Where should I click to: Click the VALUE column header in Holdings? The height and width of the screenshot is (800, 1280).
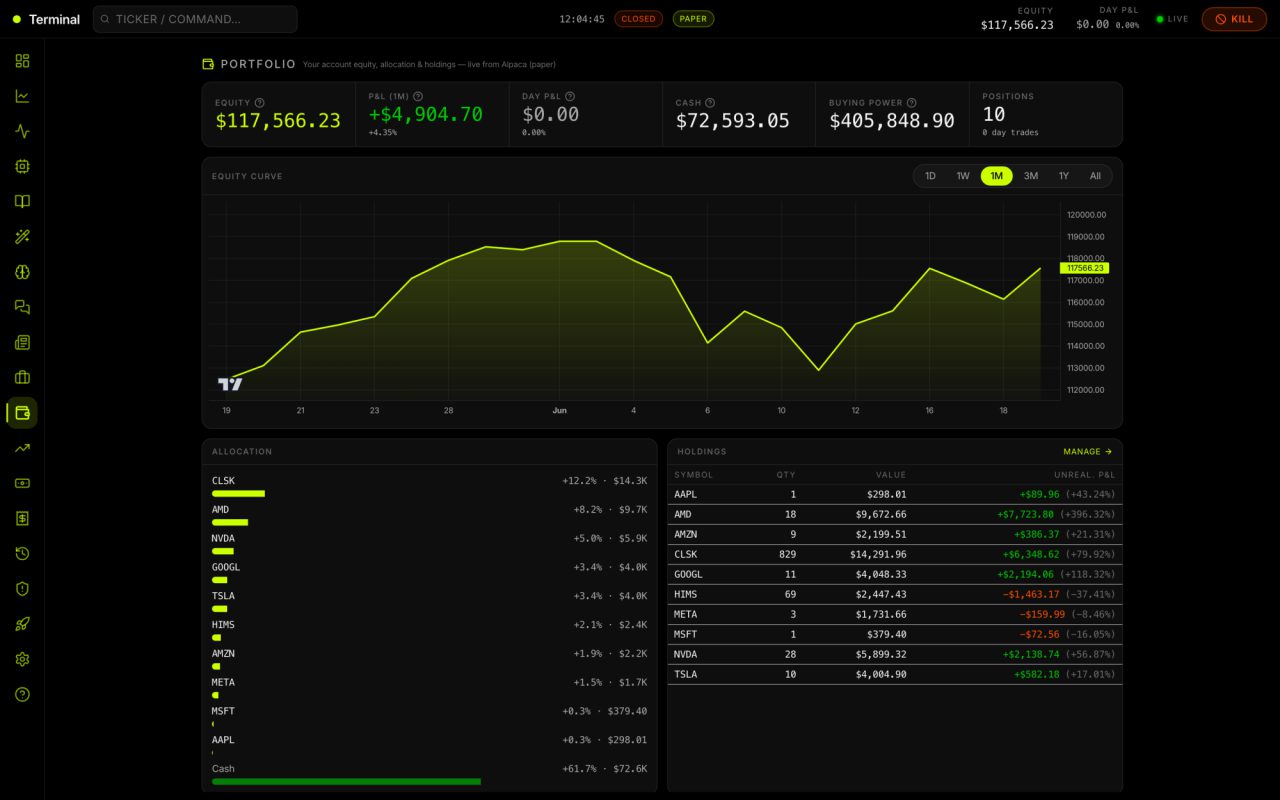(891, 475)
